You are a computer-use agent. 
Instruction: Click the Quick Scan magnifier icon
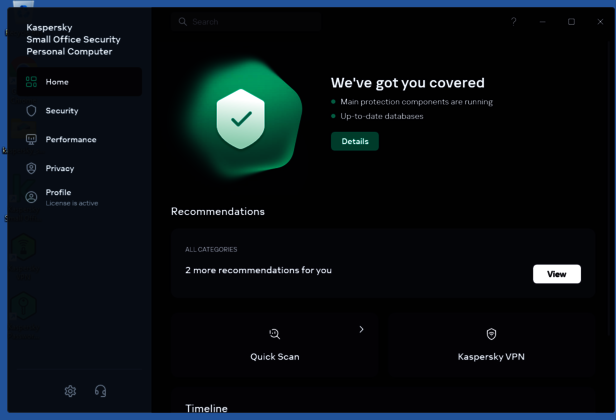click(x=275, y=334)
